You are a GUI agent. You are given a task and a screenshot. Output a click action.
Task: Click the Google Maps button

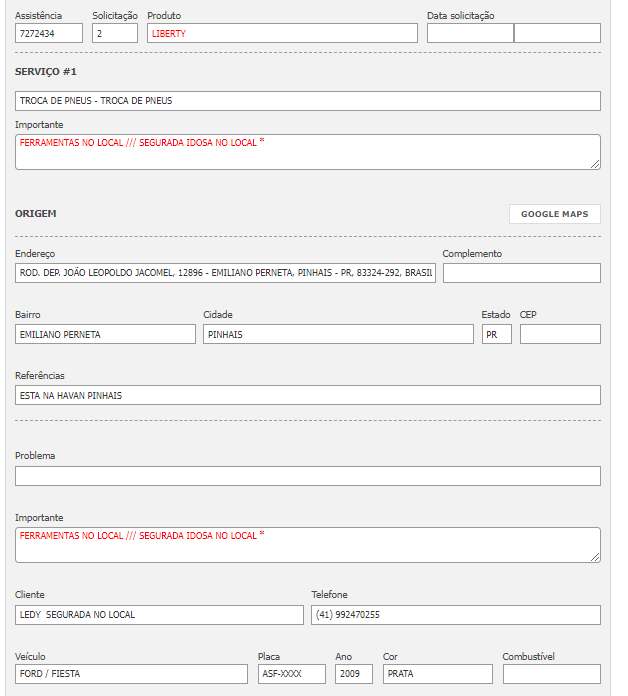click(554, 214)
